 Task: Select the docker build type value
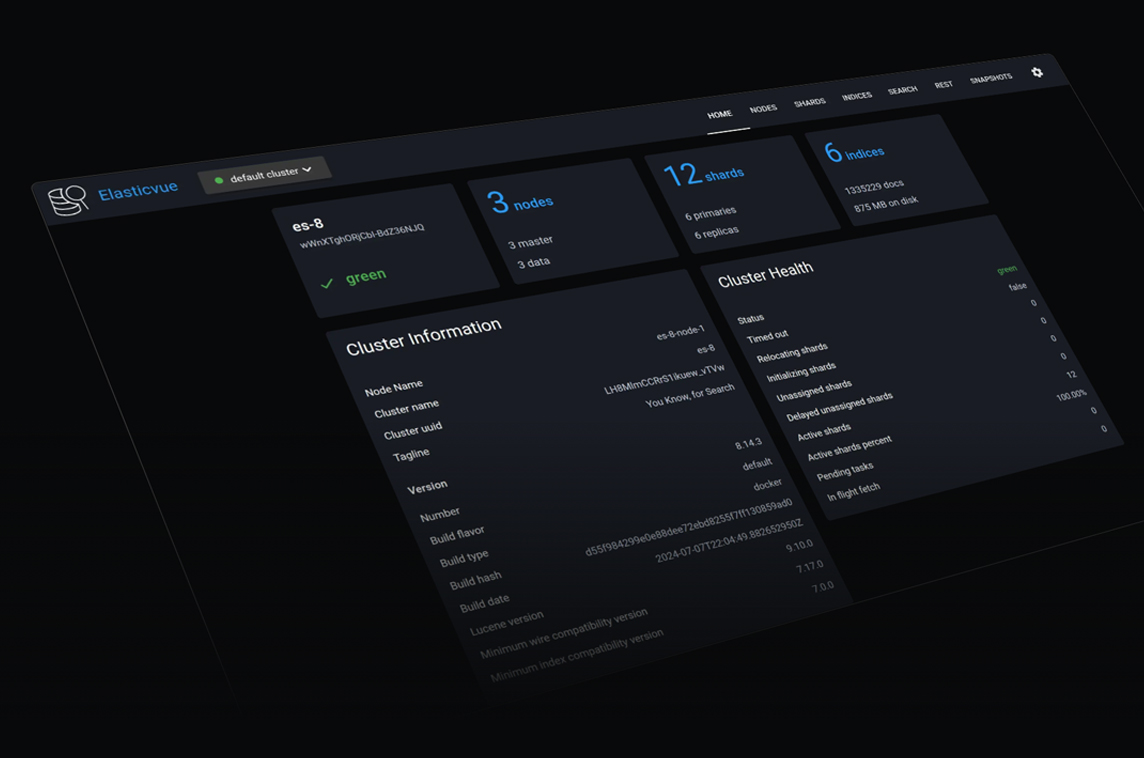click(x=768, y=484)
